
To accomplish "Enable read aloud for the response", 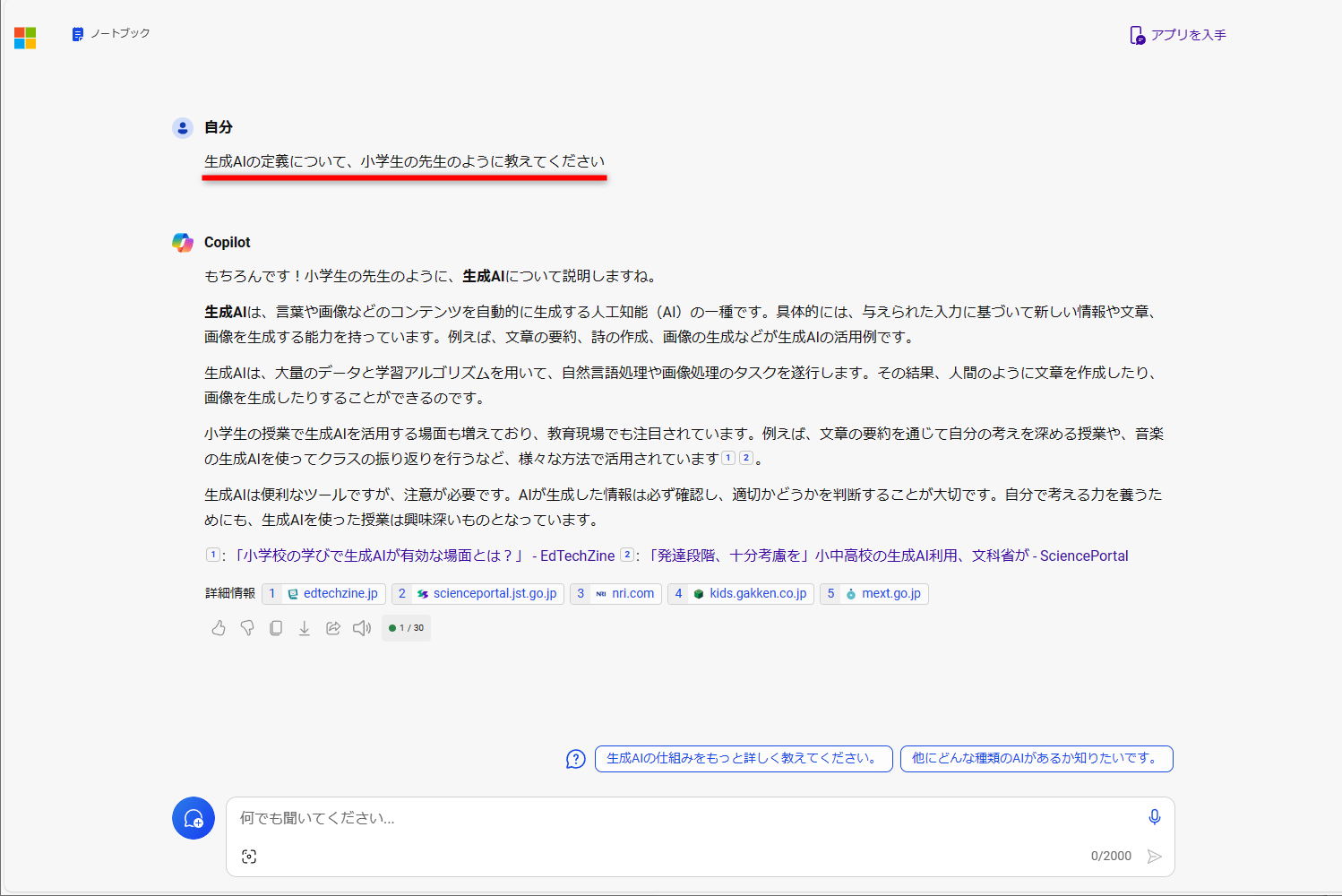I will click(361, 628).
